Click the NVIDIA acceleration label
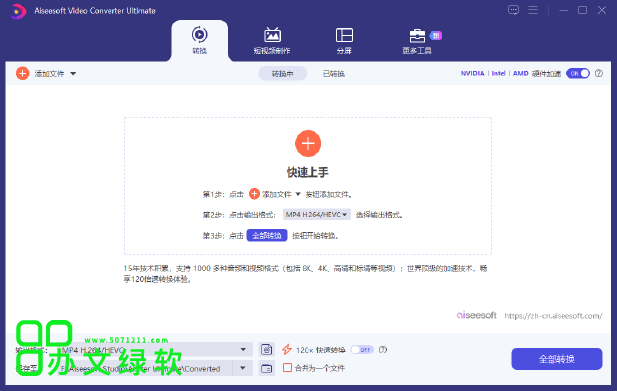This screenshot has width=617, height=391. 473,73
